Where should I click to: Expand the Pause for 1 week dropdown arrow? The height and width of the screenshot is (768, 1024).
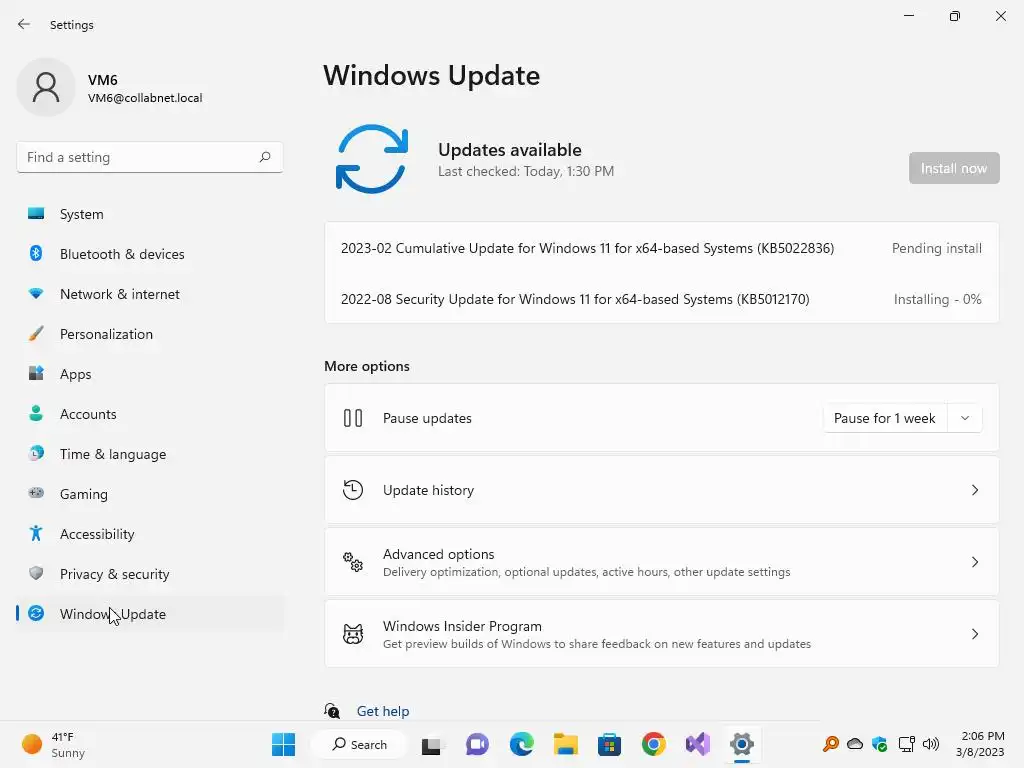(x=965, y=418)
